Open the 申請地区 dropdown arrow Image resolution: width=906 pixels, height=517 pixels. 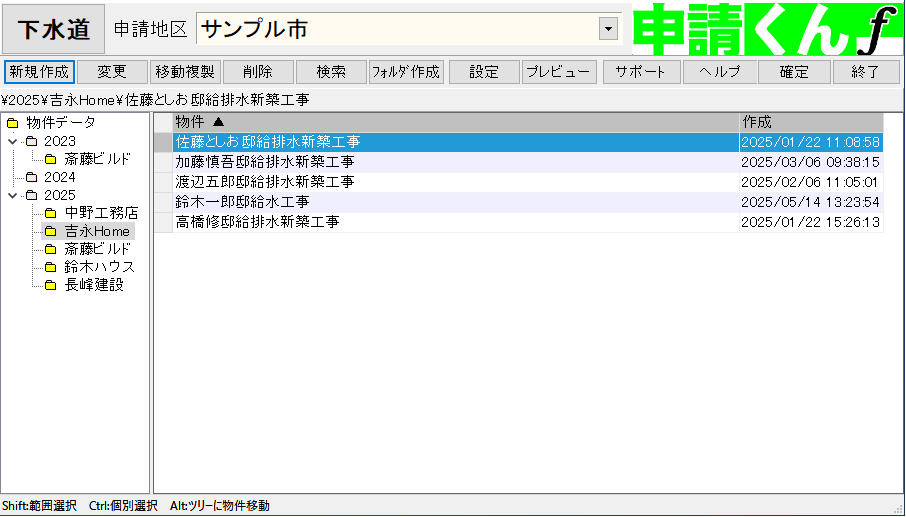point(608,29)
